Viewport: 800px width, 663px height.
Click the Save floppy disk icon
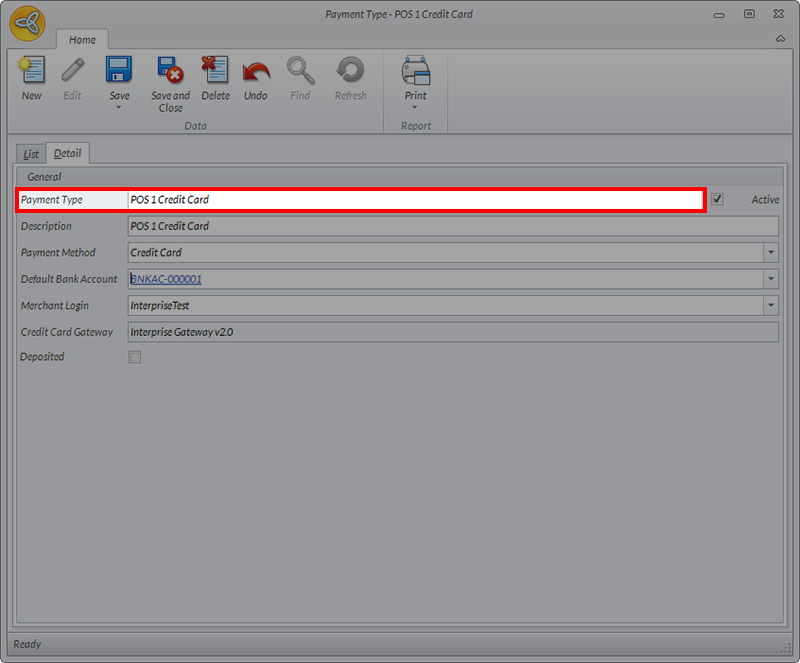coord(119,71)
